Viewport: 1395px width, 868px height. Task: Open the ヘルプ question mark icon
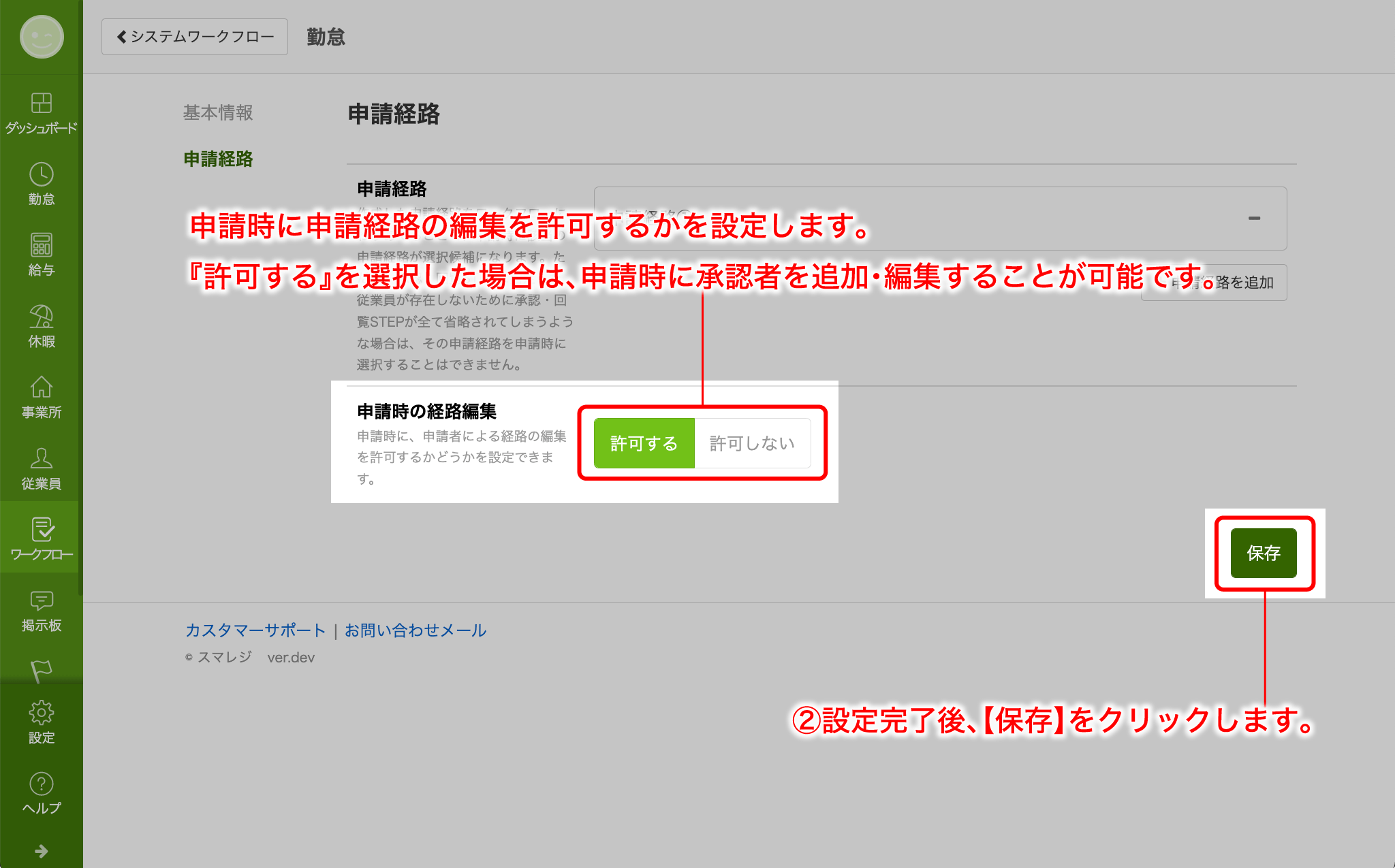tap(42, 784)
